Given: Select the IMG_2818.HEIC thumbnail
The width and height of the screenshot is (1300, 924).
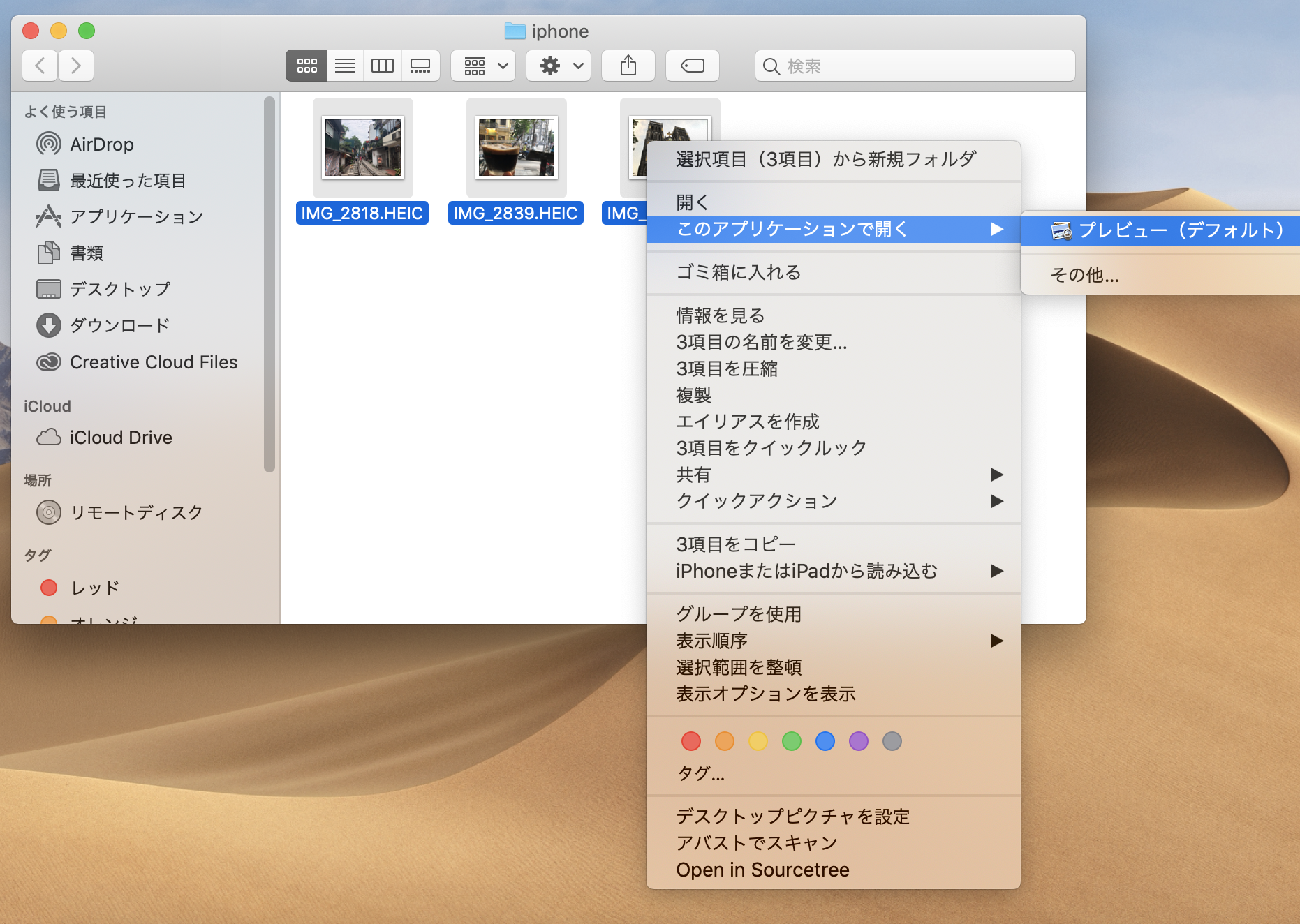Looking at the screenshot, I should [363, 147].
